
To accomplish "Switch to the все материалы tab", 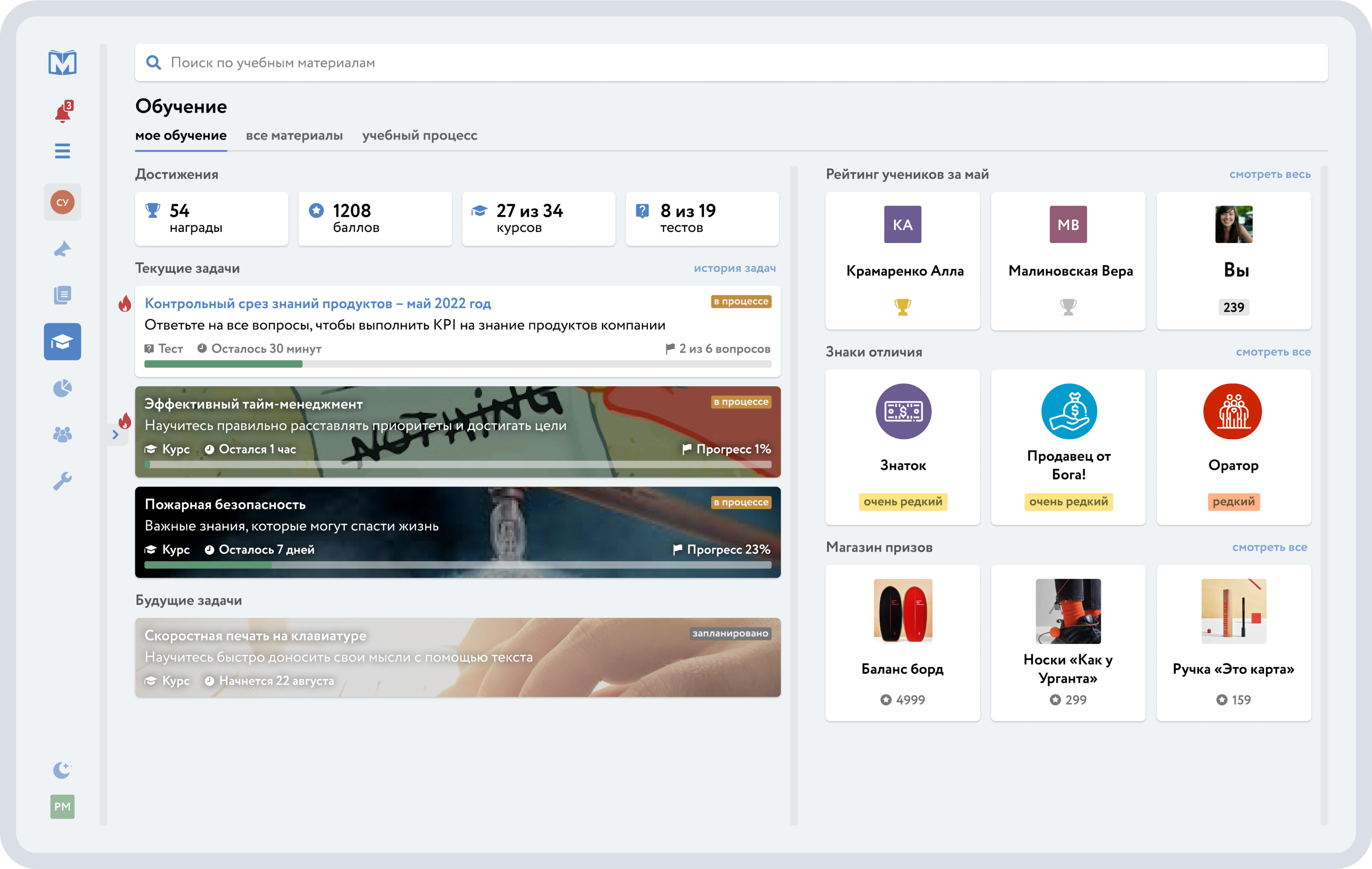I will pos(294,136).
